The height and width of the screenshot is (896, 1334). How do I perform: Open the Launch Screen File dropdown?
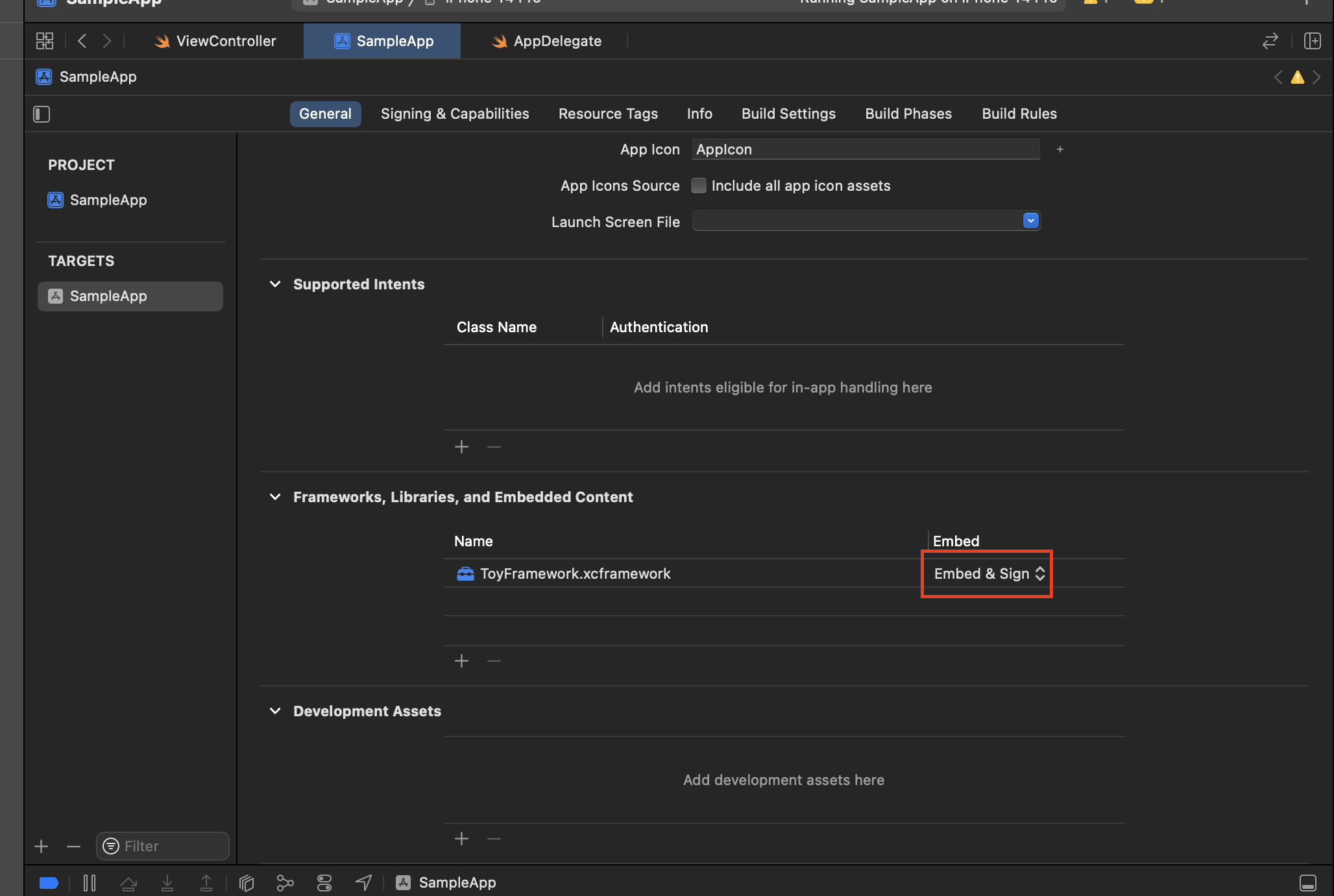(1030, 221)
